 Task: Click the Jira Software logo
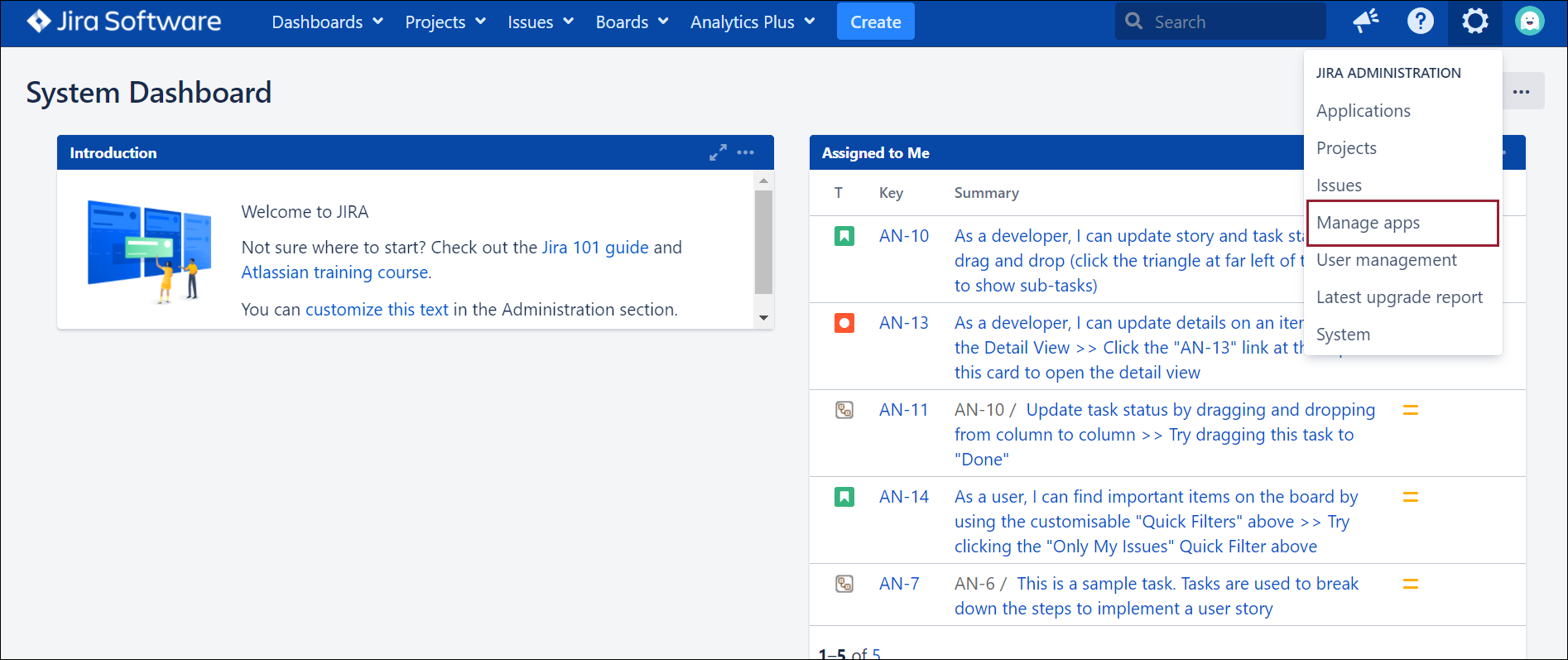(124, 22)
